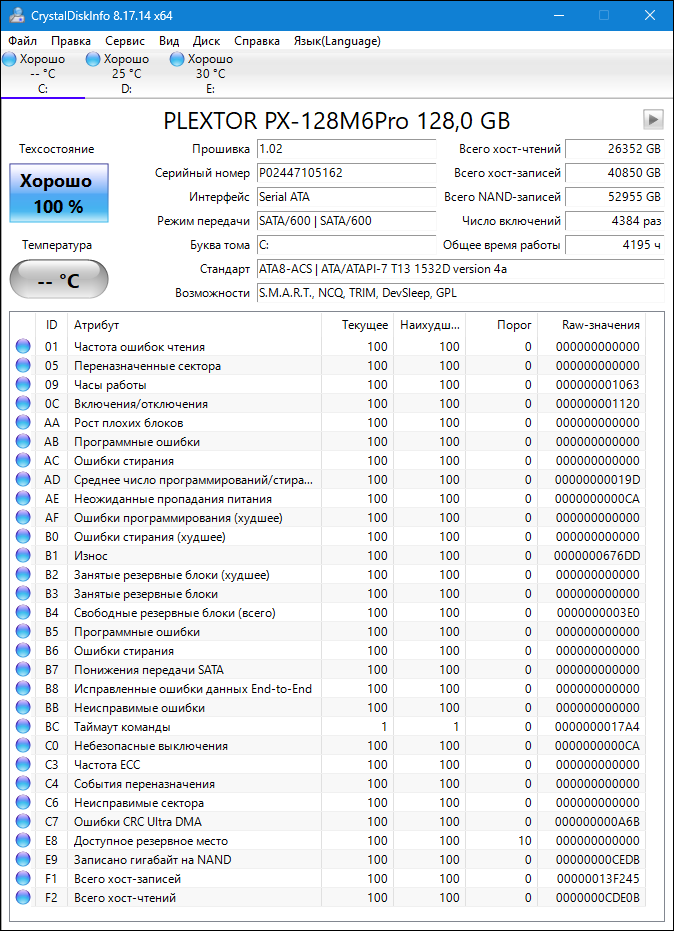Screen dimensions: 674x931
Task: Click the -- °C temperature button
Action: [59, 279]
